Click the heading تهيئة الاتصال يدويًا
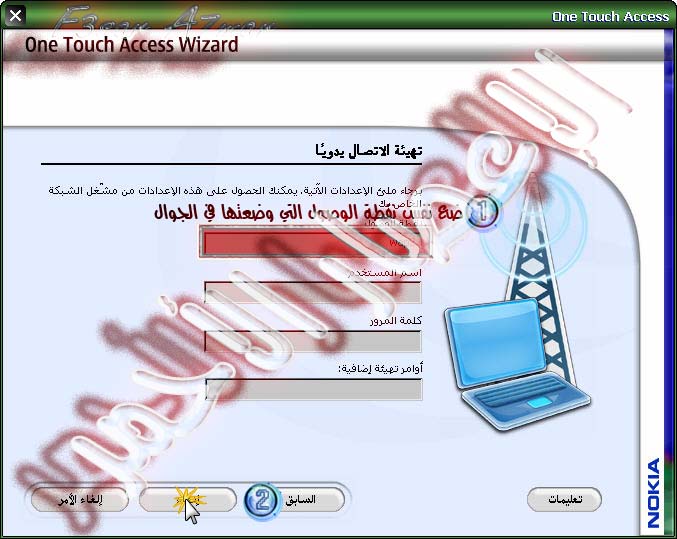This screenshot has width=677, height=539. (368, 151)
